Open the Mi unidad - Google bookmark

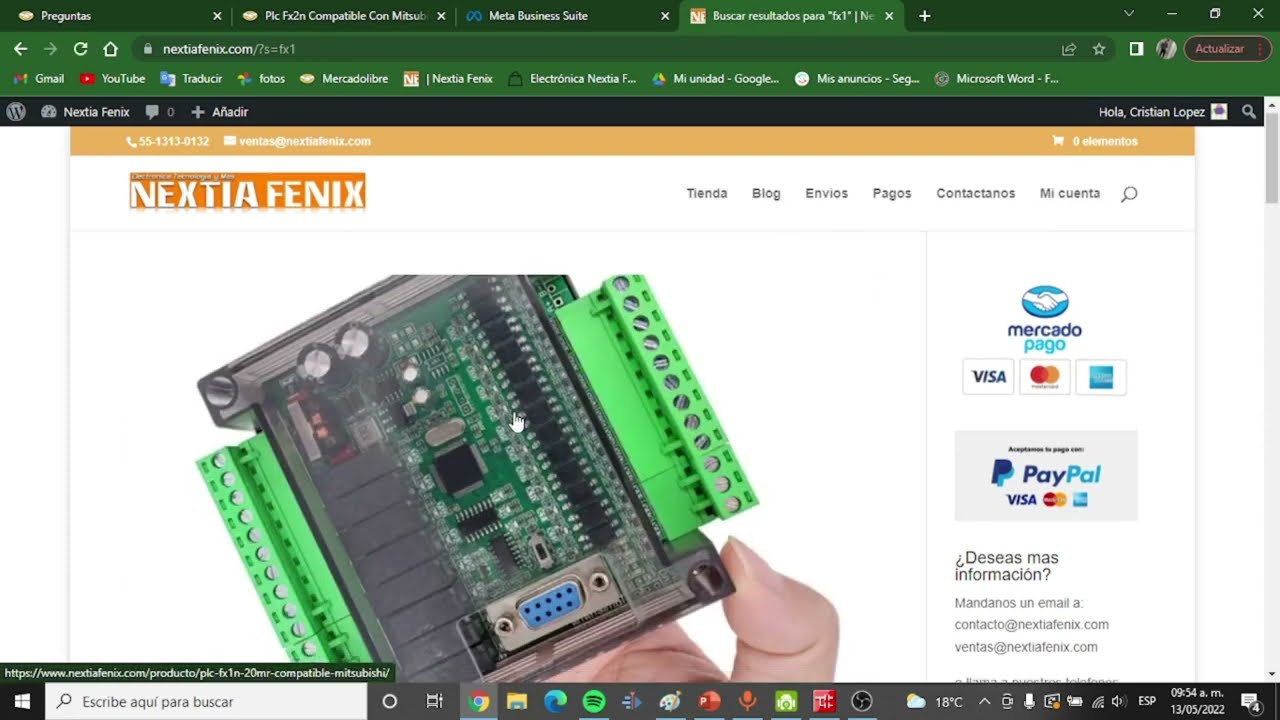coord(715,78)
